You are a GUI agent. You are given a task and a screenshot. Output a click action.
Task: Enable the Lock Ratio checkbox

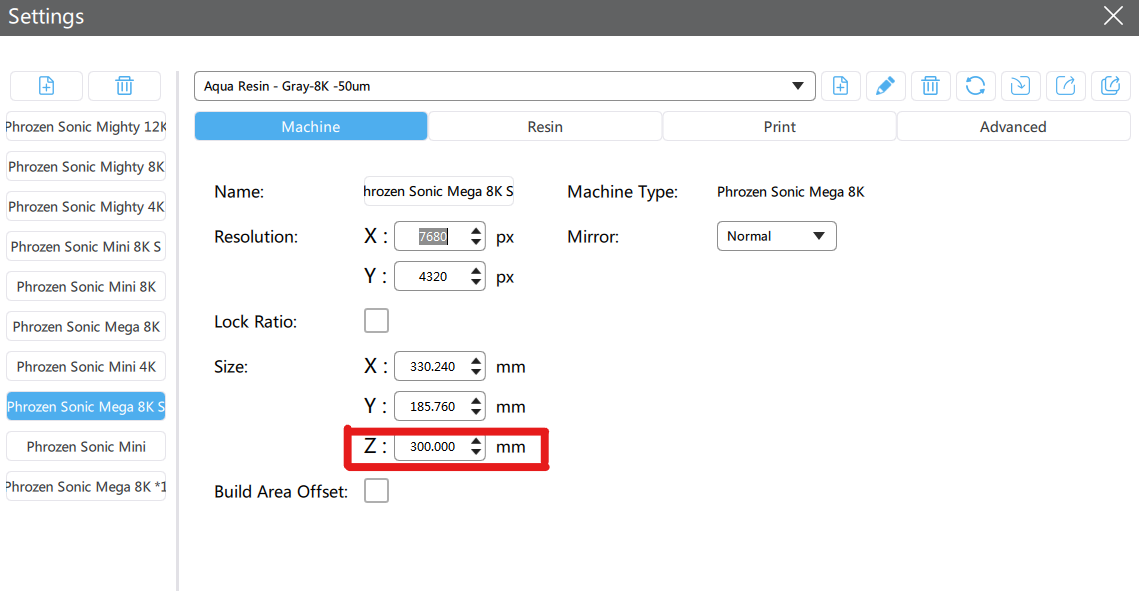point(376,321)
